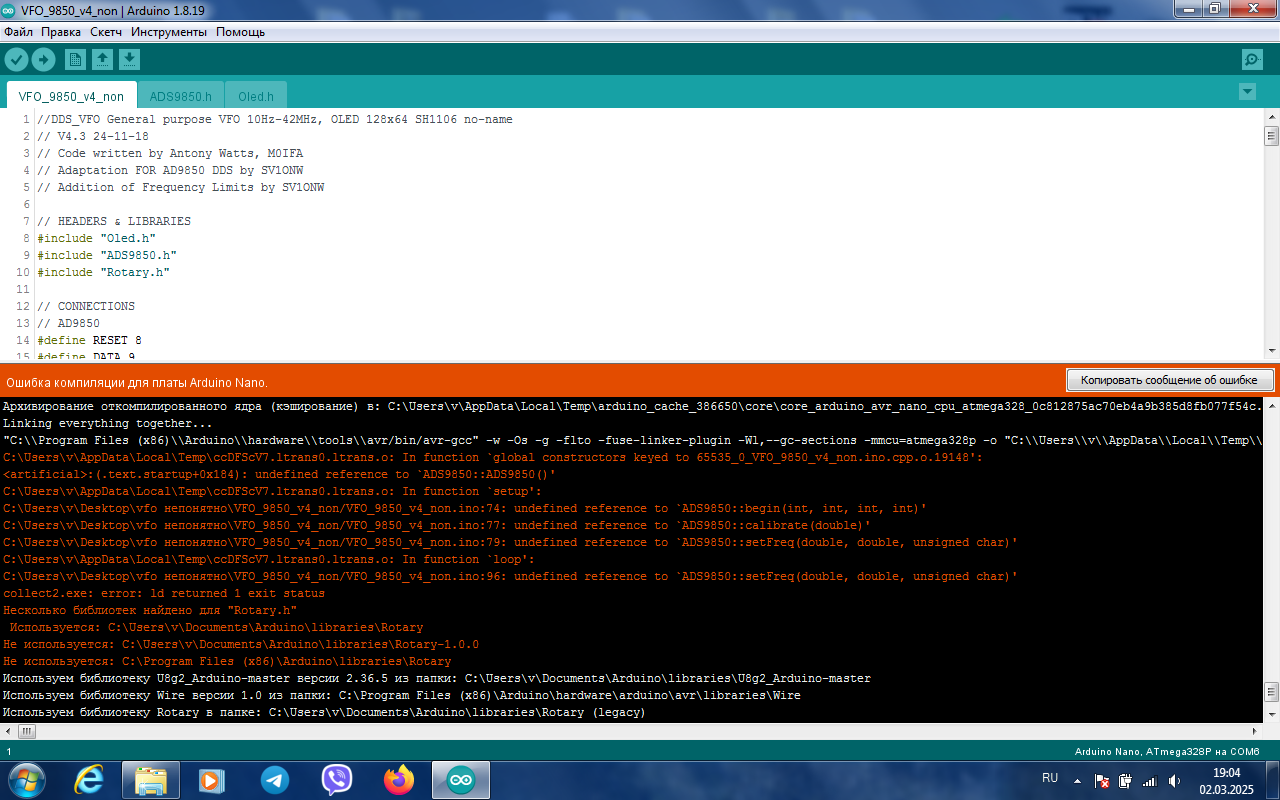Open a sketch with the Open icon
Image resolution: width=1280 pixels, height=800 pixels.
pos(102,59)
